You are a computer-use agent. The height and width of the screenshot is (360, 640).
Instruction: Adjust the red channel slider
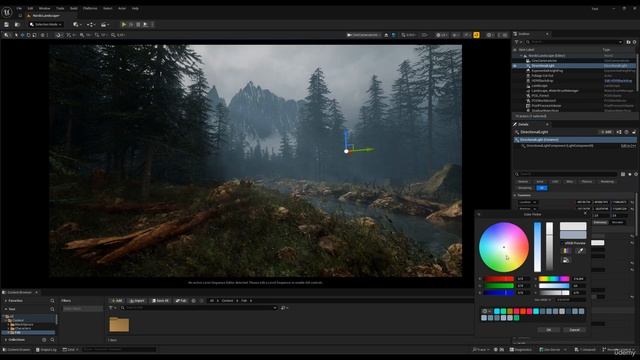click(499, 279)
